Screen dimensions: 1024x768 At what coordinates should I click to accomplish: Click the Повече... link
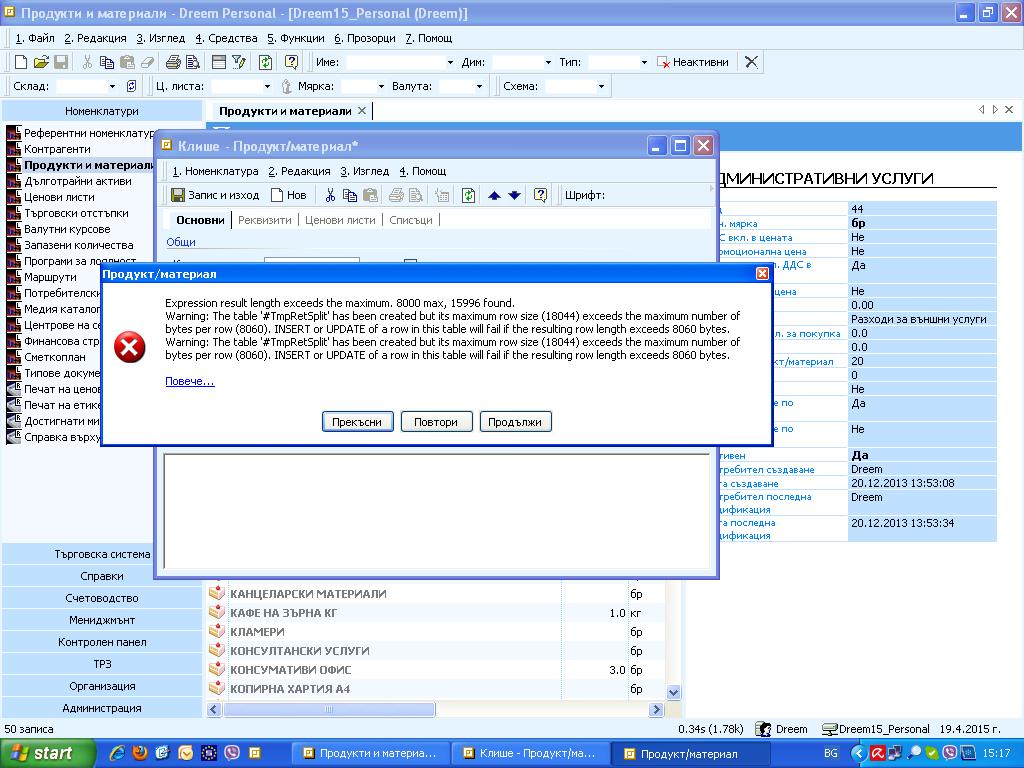click(x=189, y=381)
